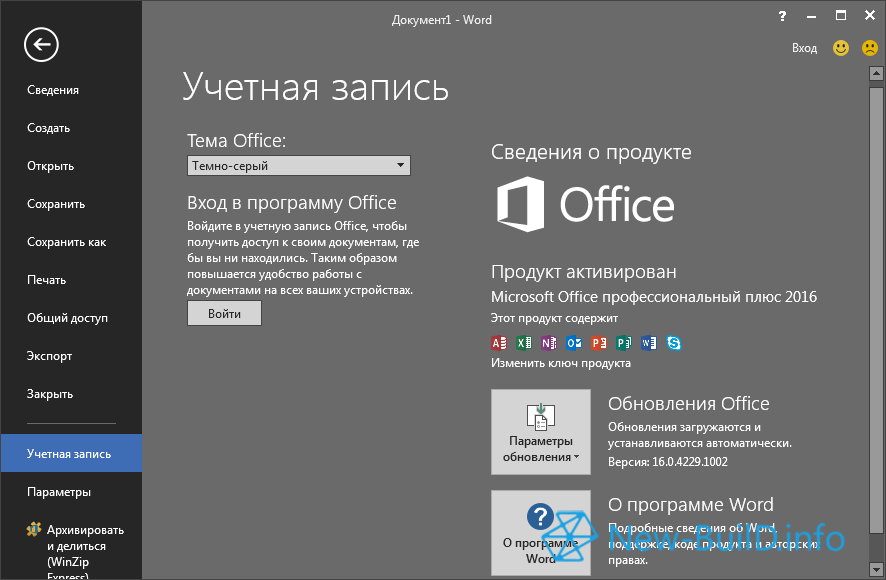This screenshot has width=886, height=580.
Task: Click the PowerPoint app icon
Action: (598, 343)
